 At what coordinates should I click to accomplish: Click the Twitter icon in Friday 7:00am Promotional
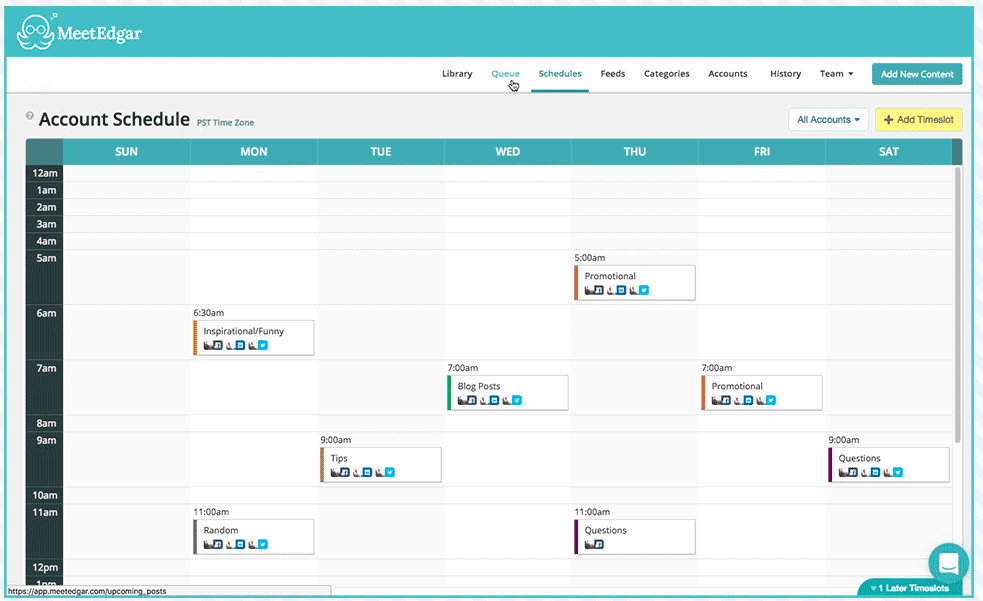(767, 400)
